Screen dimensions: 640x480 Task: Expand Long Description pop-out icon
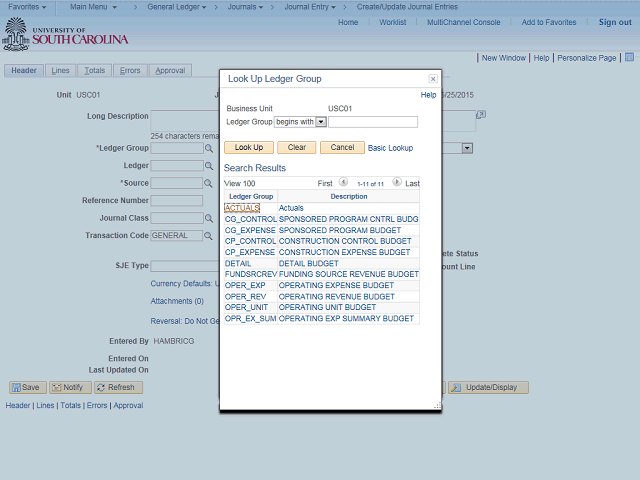point(481,115)
